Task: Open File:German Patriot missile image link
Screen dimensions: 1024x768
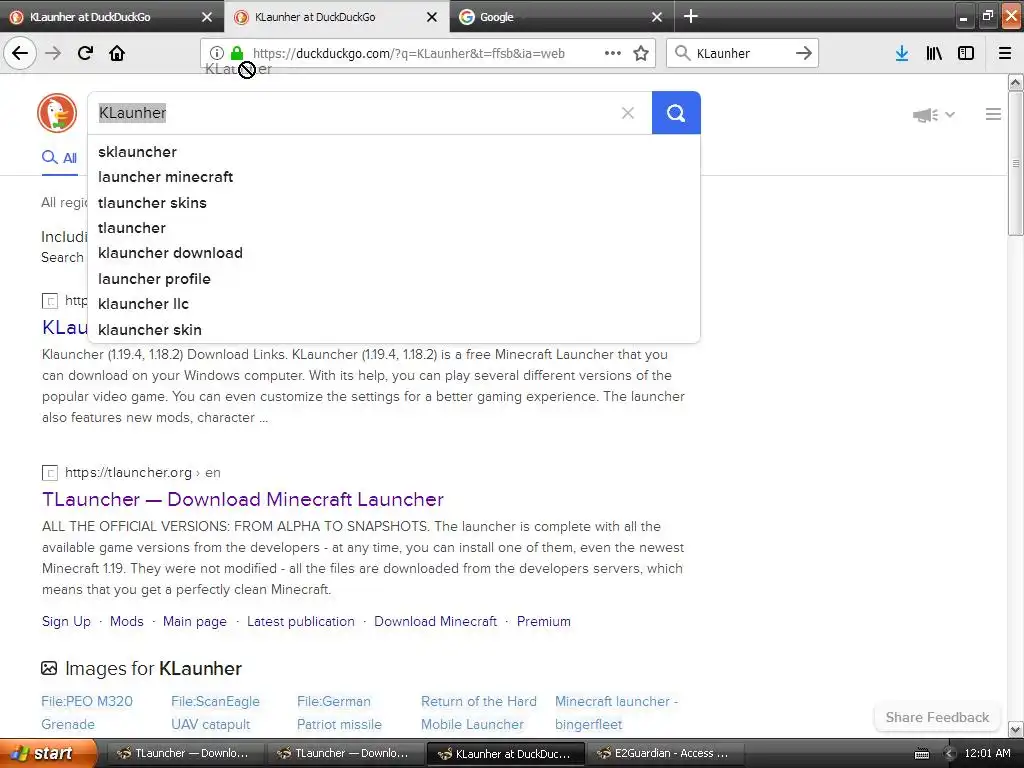Action: coord(339,712)
